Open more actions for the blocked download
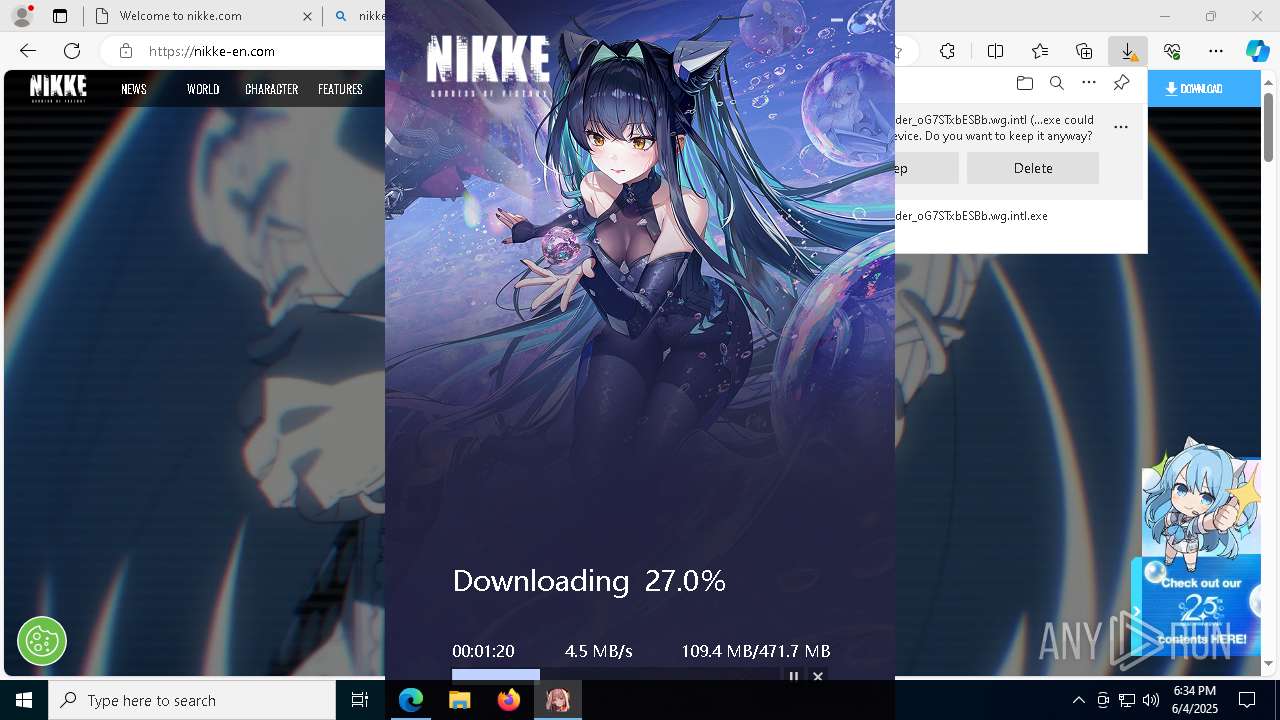Image resolution: width=1280 pixels, height=720 pixels. (x=1121, y=127)
